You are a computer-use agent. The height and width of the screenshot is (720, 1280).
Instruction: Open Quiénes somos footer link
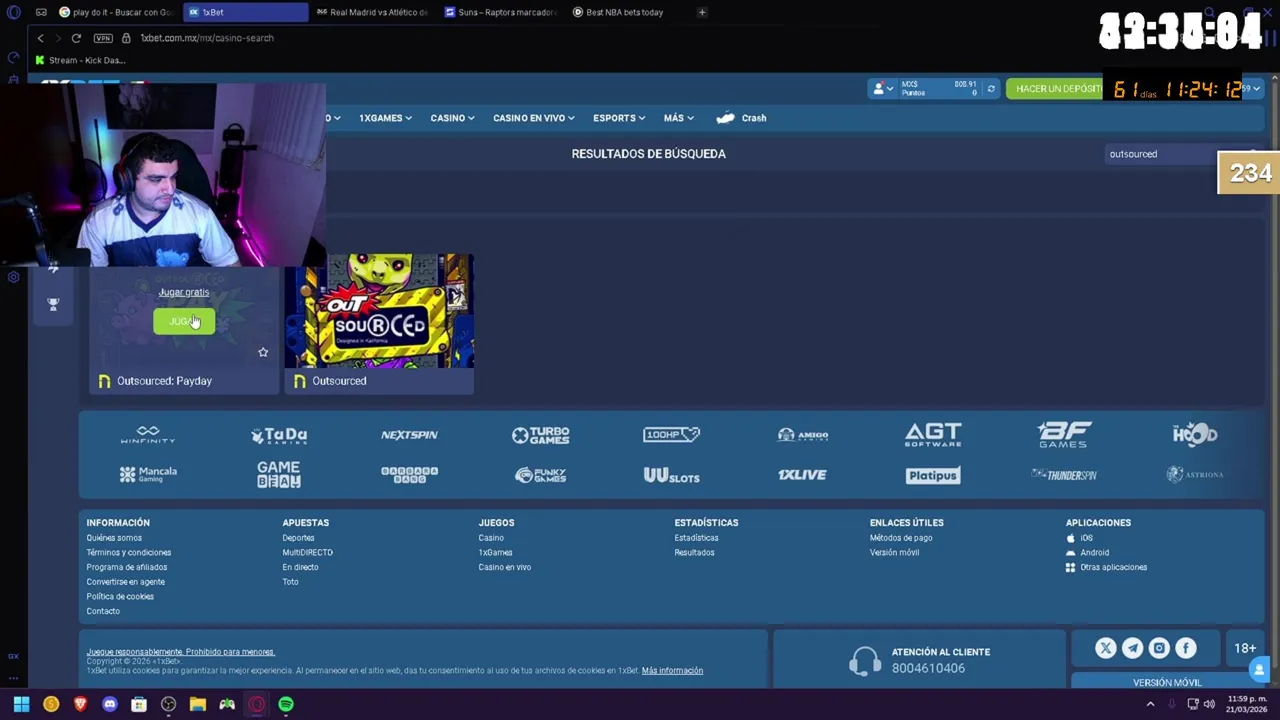tap(114, 538)
